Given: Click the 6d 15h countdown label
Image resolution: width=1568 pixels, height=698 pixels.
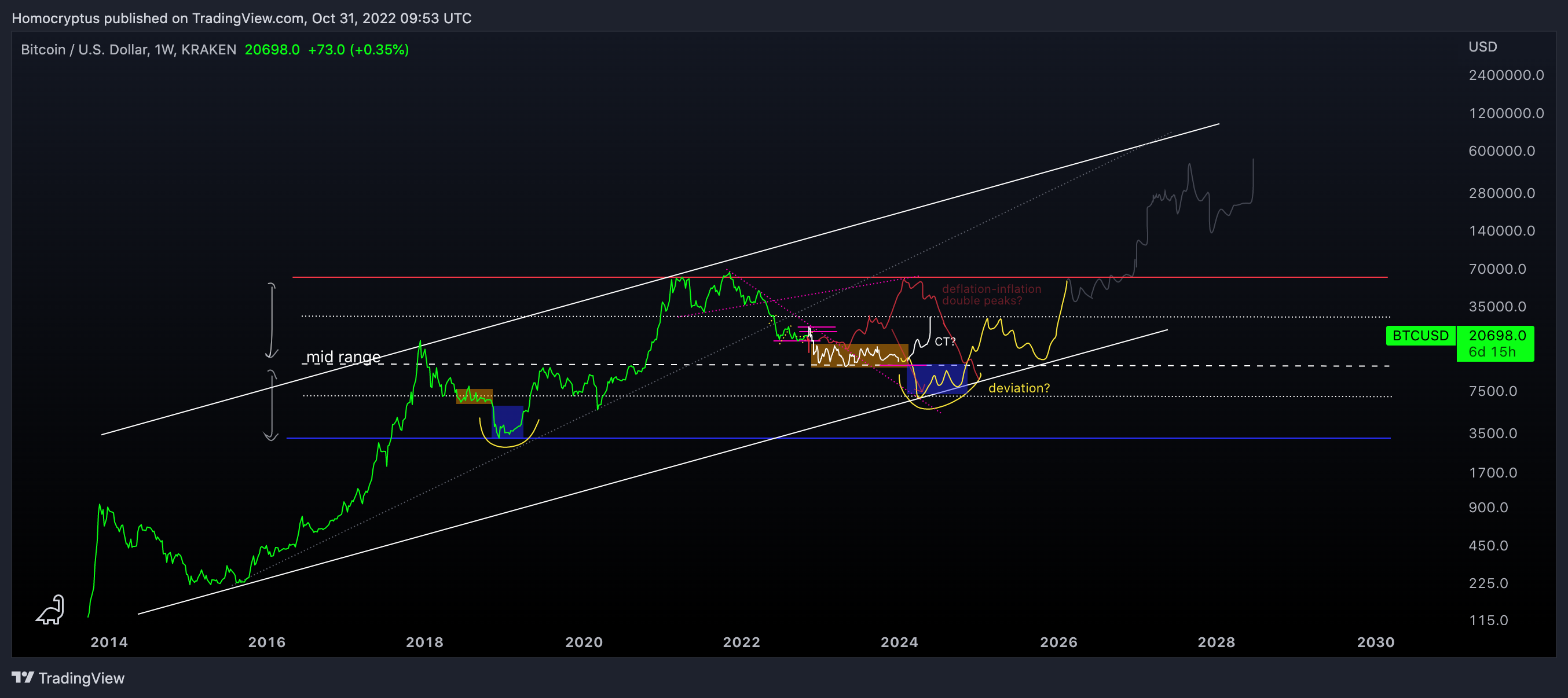Looking at the screenshot, I should pyautogui.click(x=1492, y=352).
